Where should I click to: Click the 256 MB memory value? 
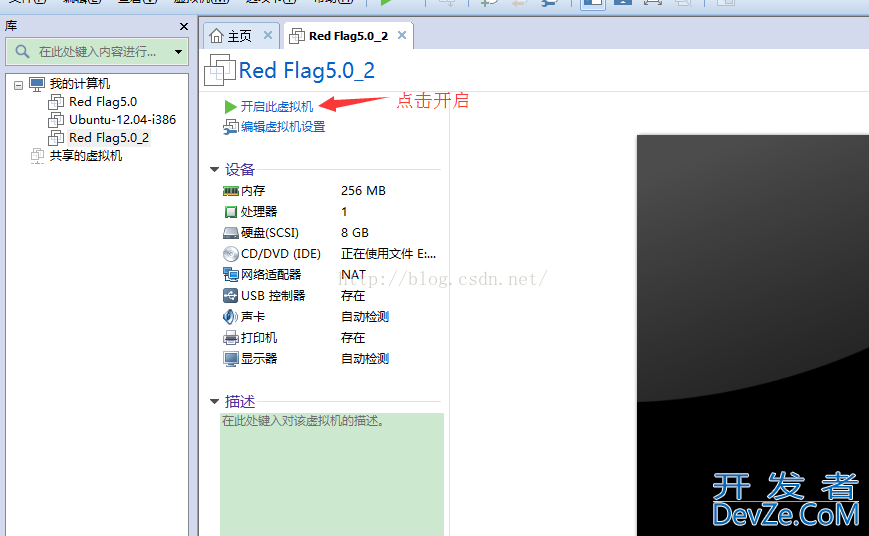363,191
